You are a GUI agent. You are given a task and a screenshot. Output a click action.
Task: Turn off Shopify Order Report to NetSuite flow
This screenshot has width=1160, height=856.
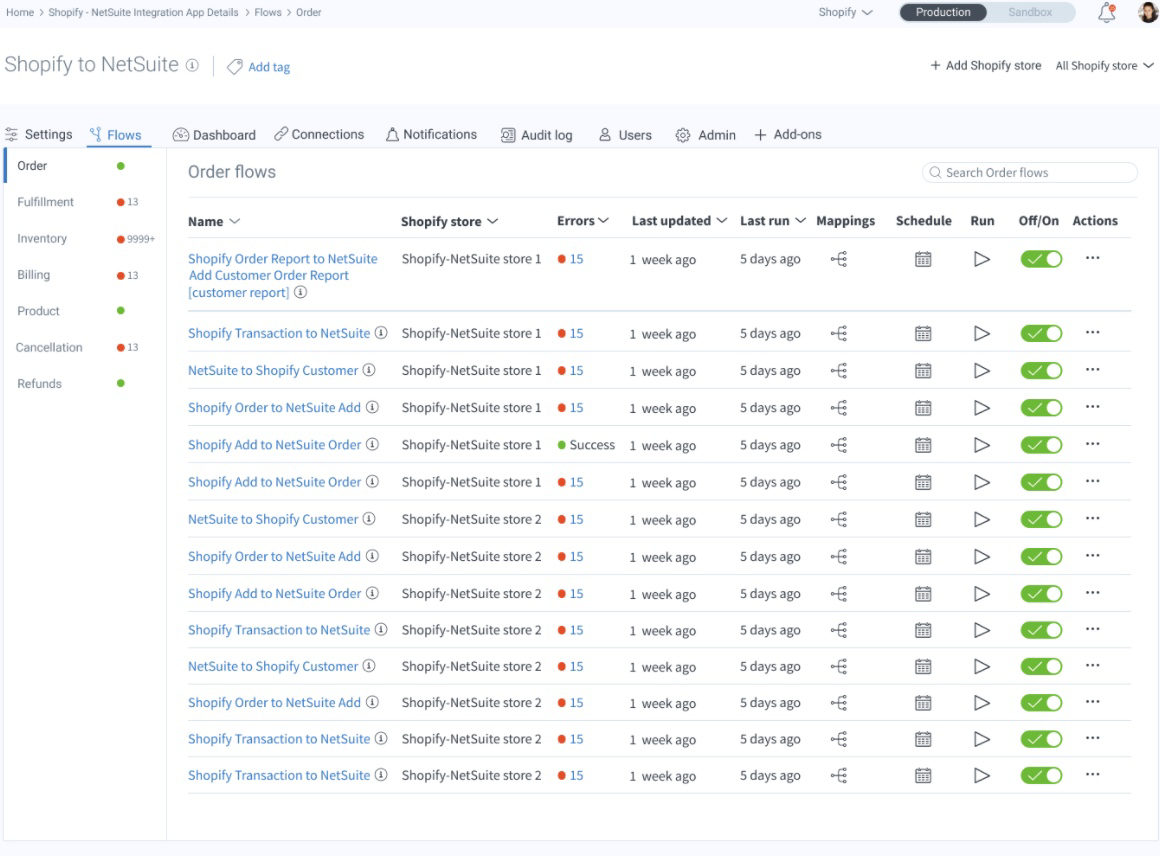click(x=1041, y=259)
